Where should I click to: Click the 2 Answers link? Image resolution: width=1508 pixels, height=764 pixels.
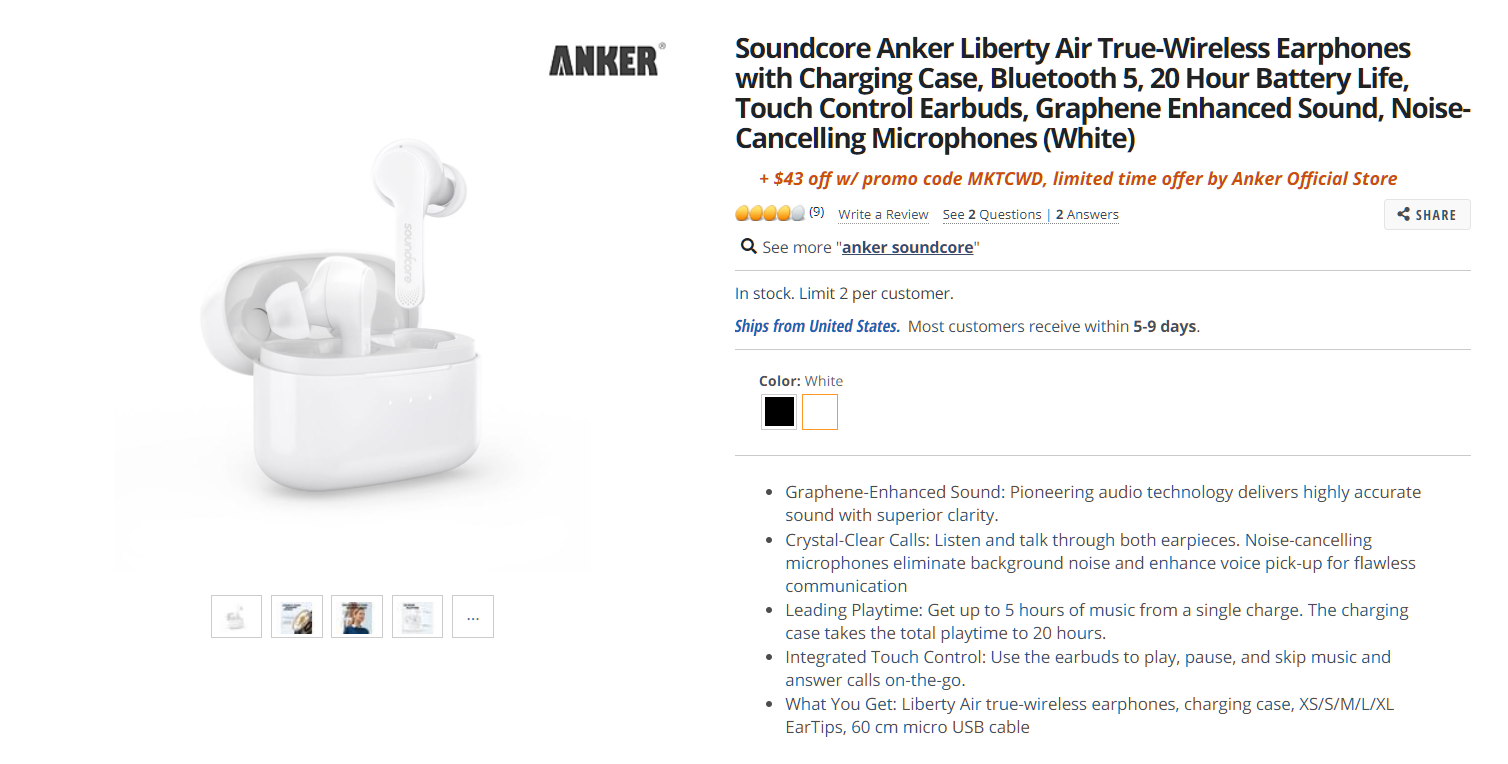[x=1087, y=215]
